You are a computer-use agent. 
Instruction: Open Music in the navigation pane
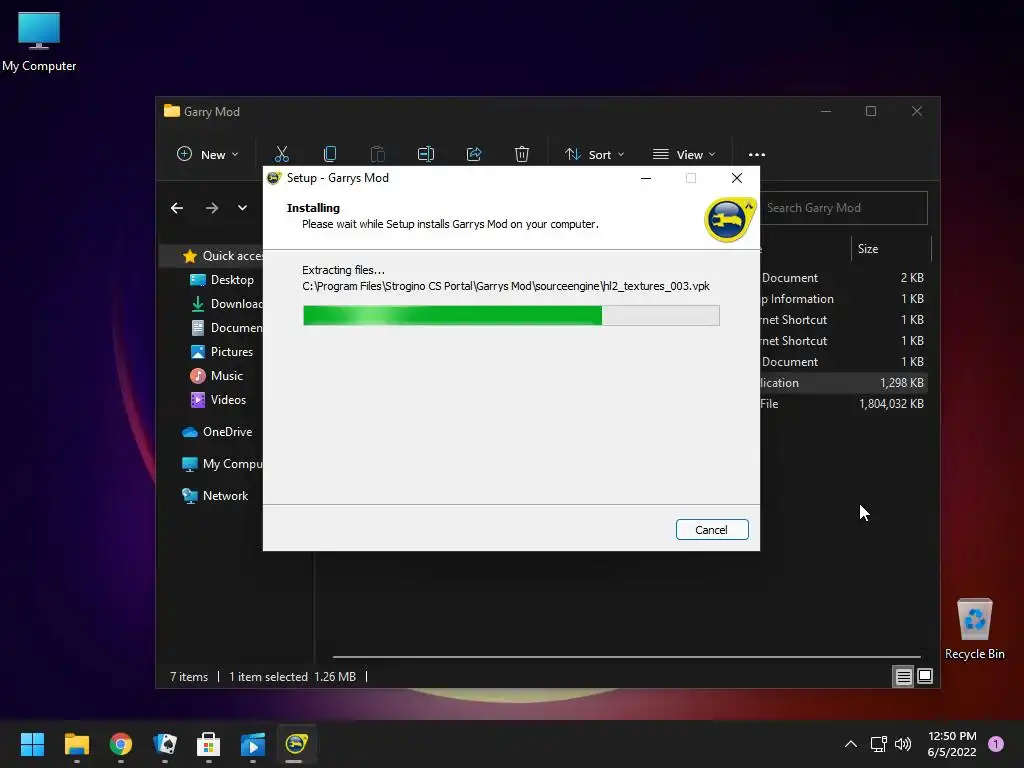pos(216,376)
